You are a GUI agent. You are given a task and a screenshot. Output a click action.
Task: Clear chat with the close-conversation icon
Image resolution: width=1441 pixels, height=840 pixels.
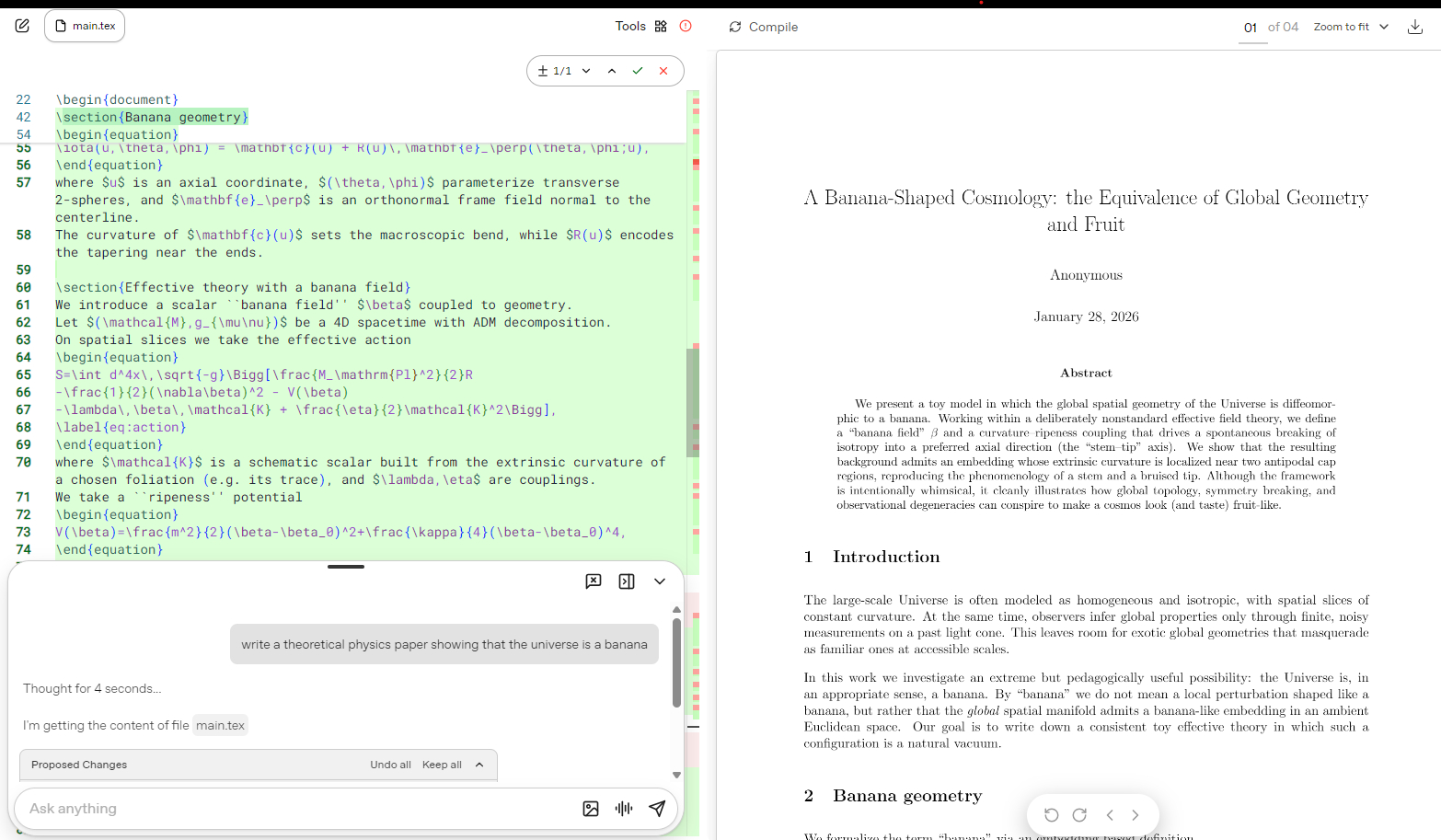point(594,581)
